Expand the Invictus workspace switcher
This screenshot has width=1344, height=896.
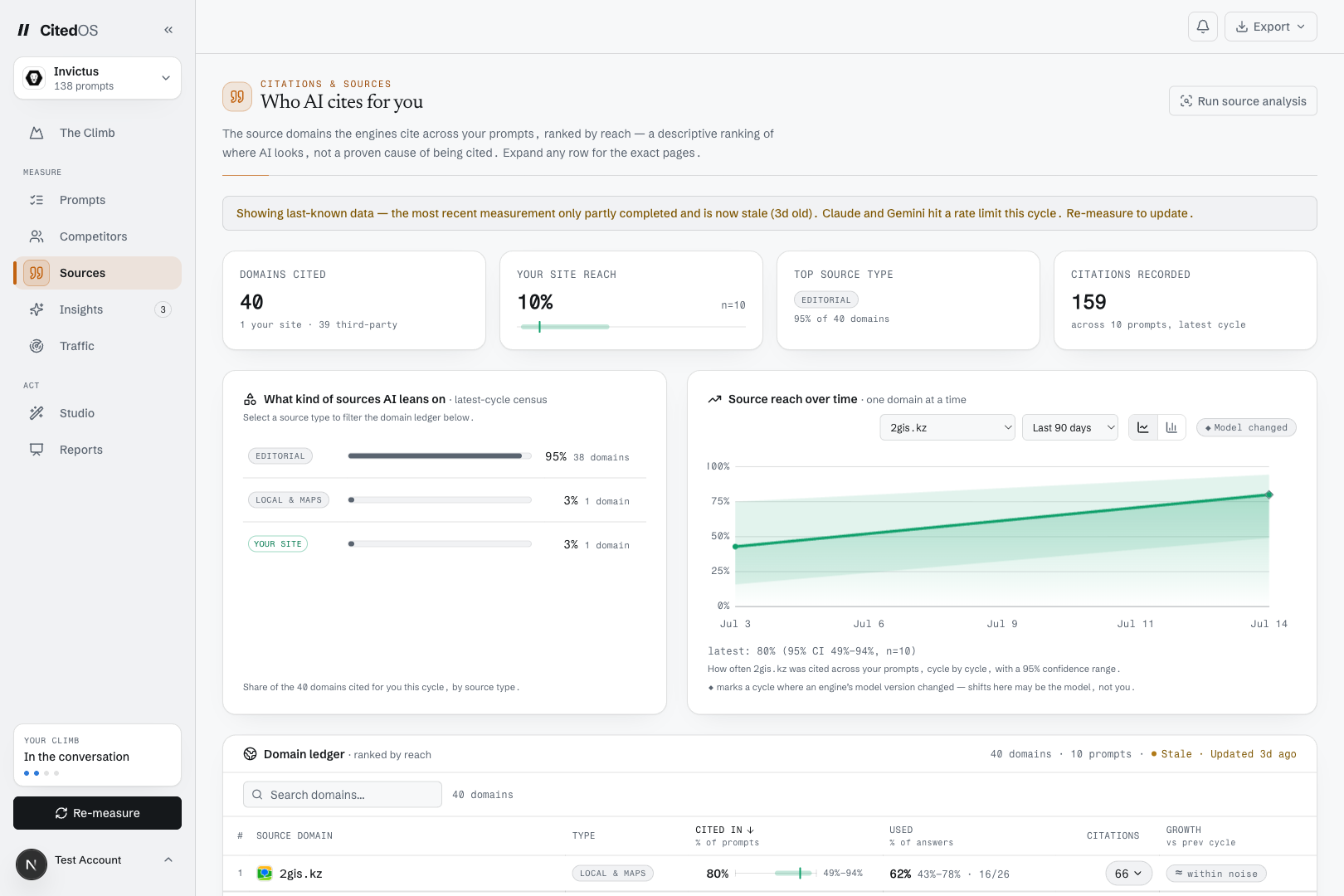coord(97,78)
